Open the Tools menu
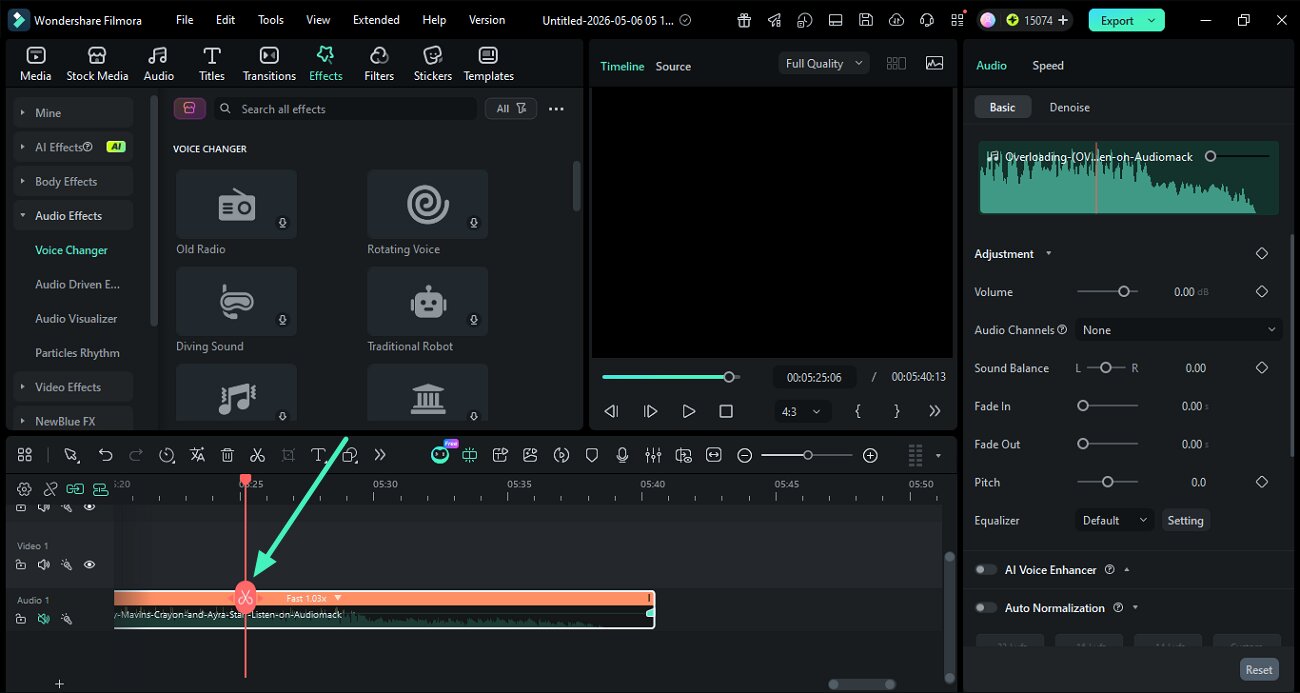The width and height of the screenshot is (1300, 693). click(271, 20)
